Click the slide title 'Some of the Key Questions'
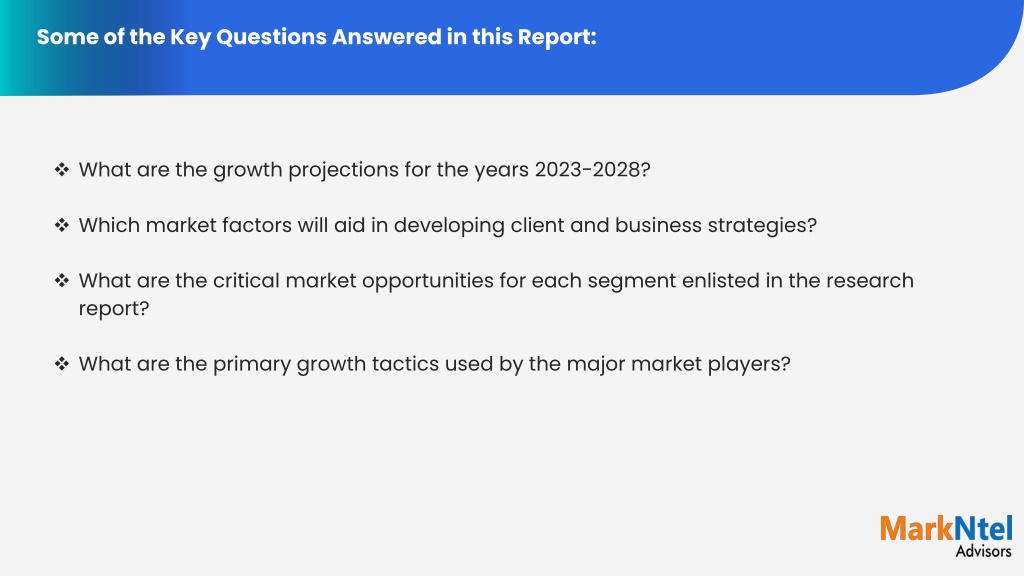The height and width of the screenshot is (576, 1024). [x=316, y=37]
